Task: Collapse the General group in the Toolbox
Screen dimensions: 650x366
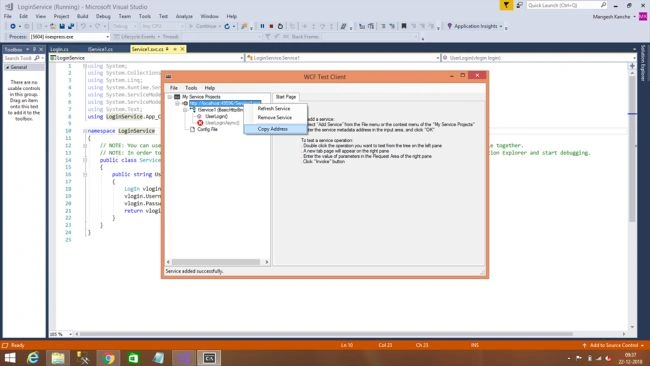Action: click(7, 67)
